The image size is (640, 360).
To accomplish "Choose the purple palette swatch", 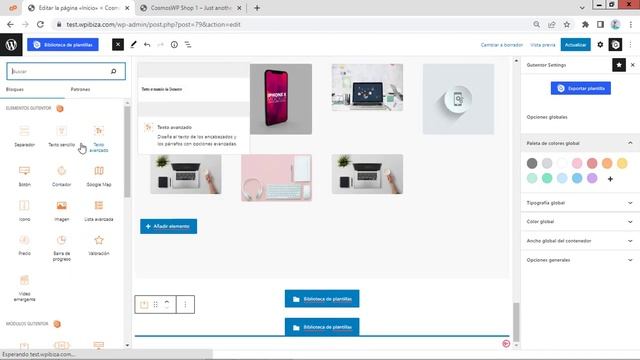I will 592,178.
